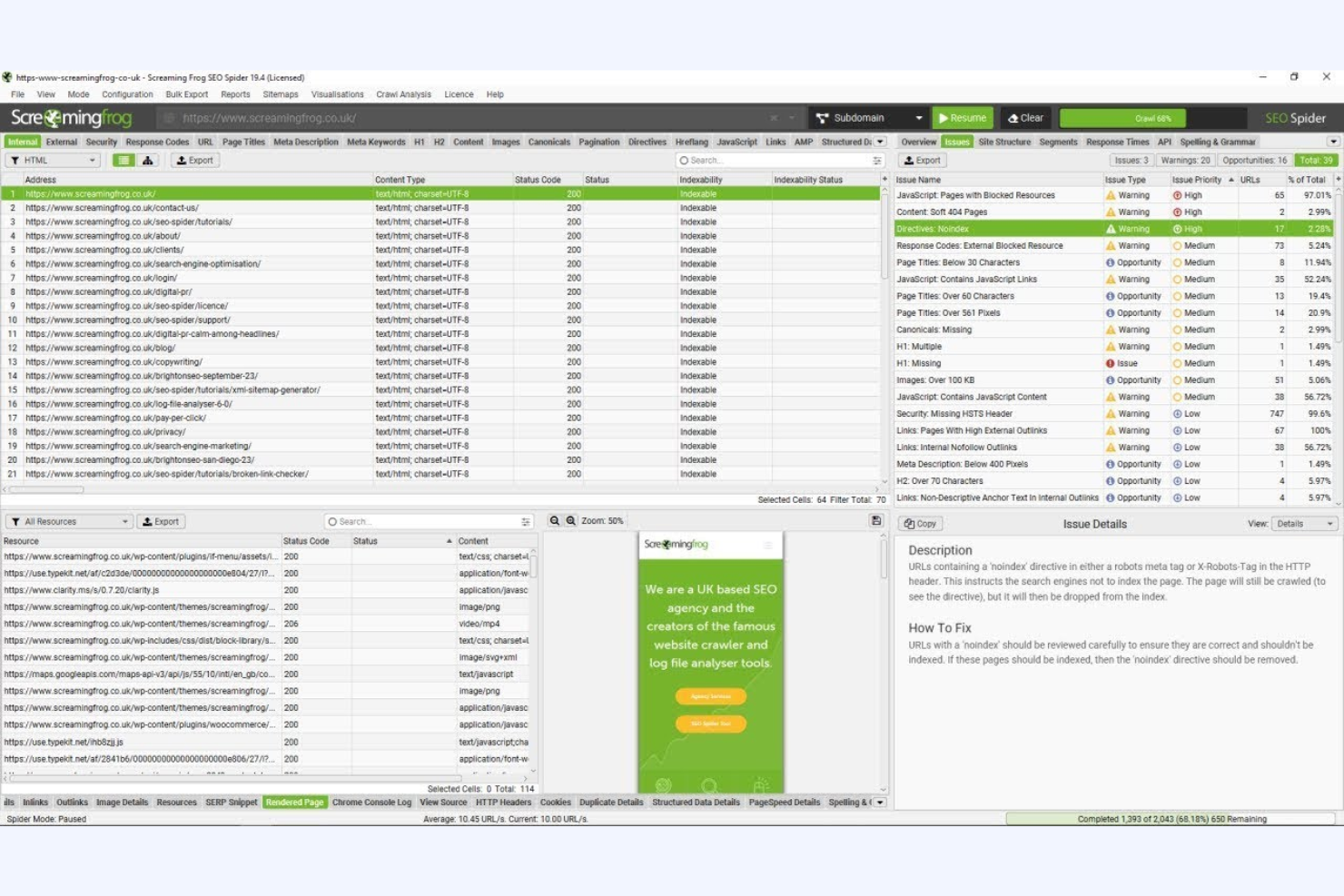1344x896 pixels.
Task: Open the All Resources filter dropdown
Action: click(x=69, y=522)
